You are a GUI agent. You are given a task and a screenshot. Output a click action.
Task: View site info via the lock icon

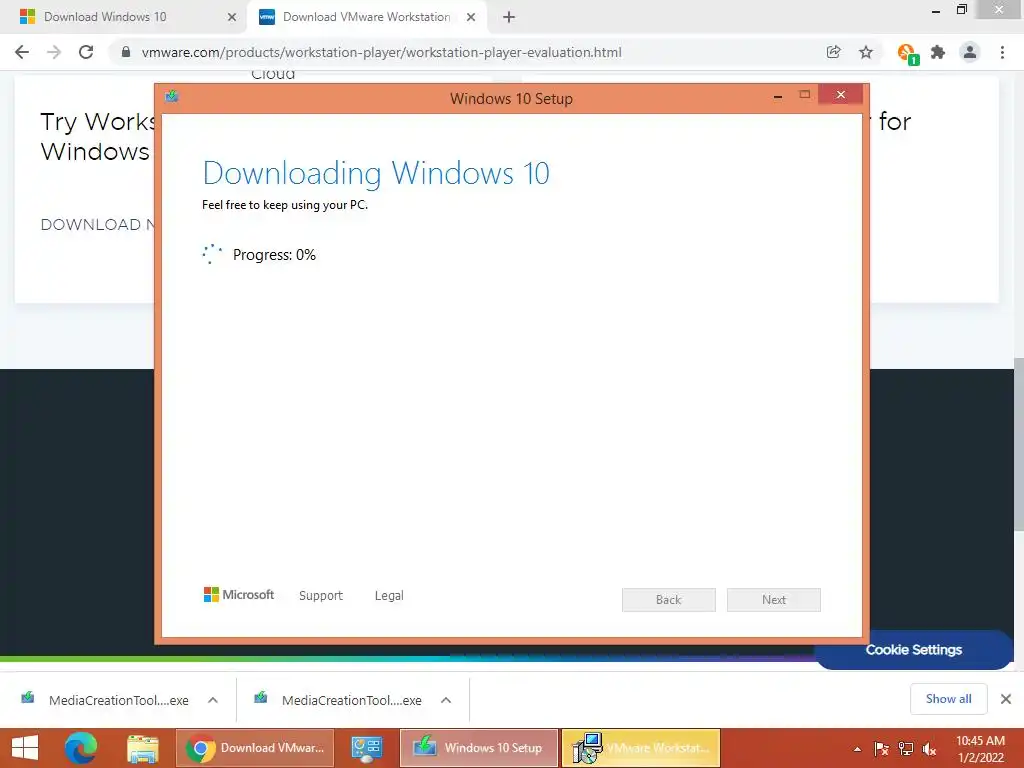pyautogui.click(x=126, y=52)
